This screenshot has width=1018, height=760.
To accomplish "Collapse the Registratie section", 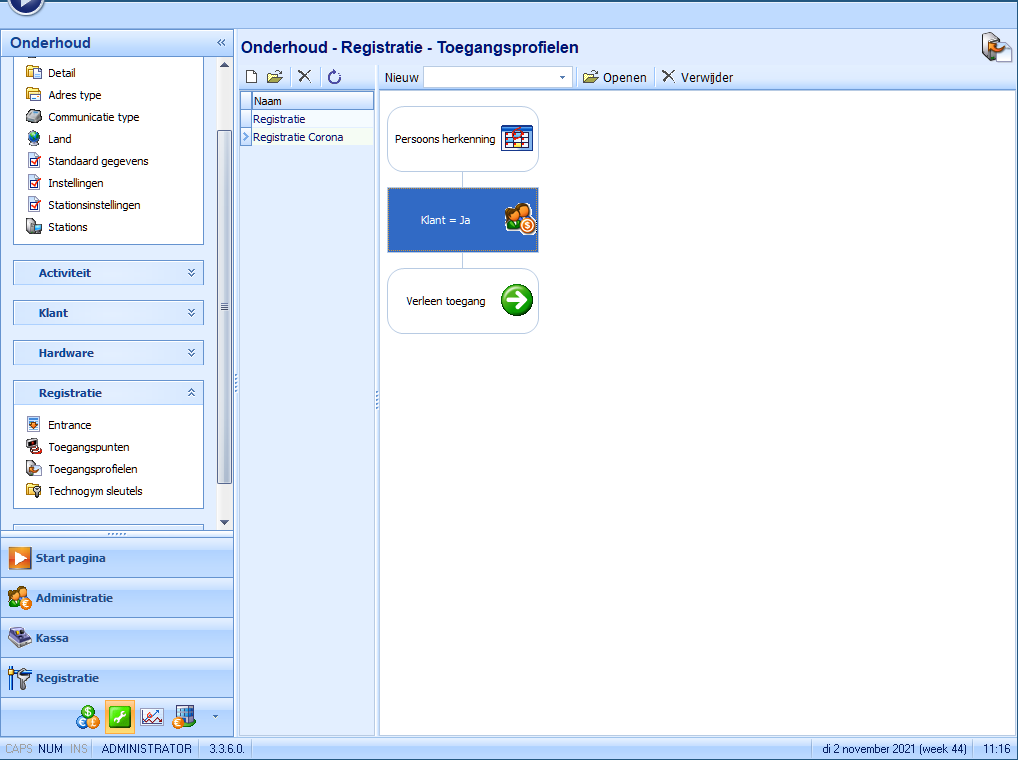I will click(x=191, y=393).
